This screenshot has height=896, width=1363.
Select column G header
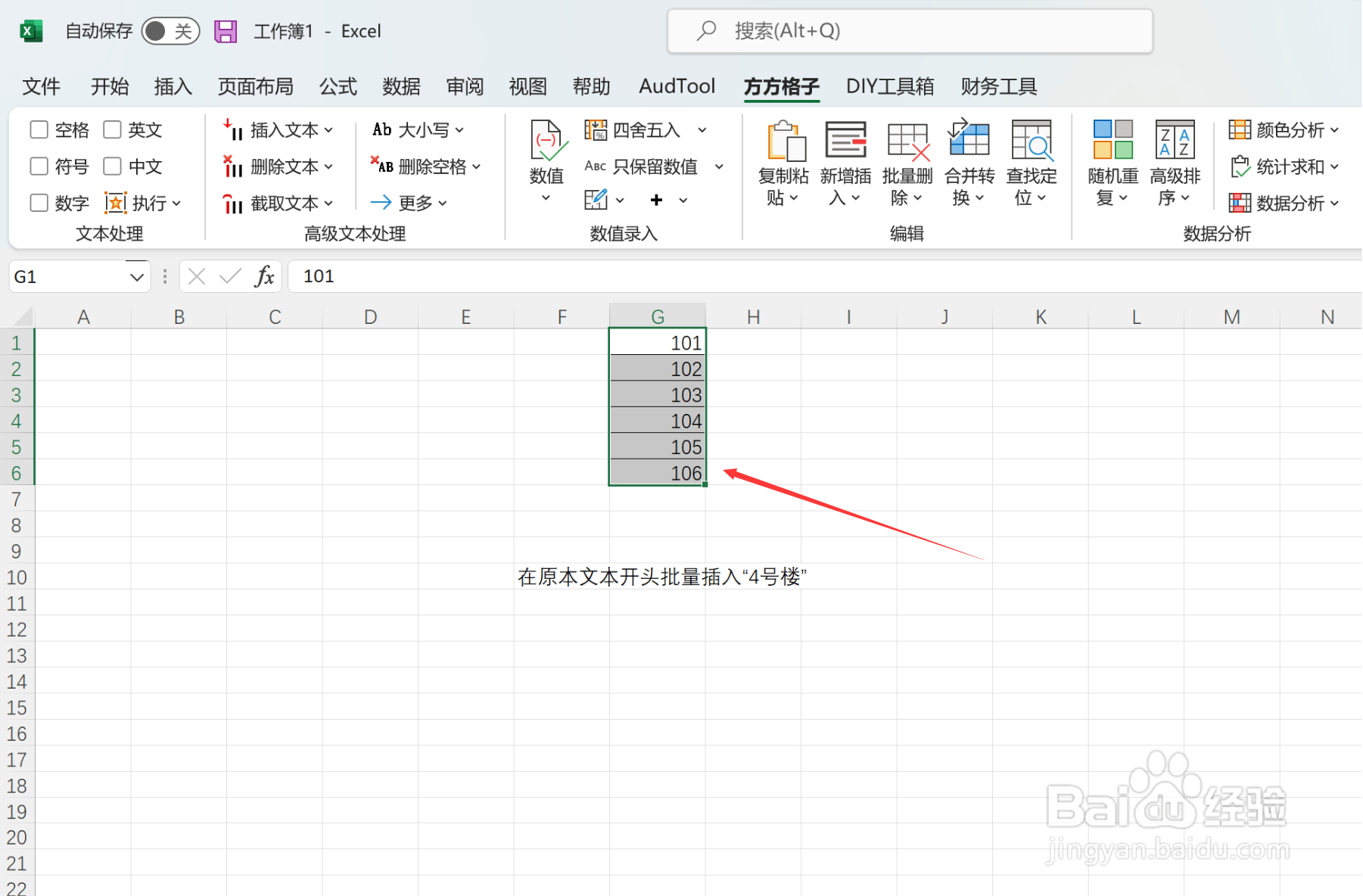point(658,316)
